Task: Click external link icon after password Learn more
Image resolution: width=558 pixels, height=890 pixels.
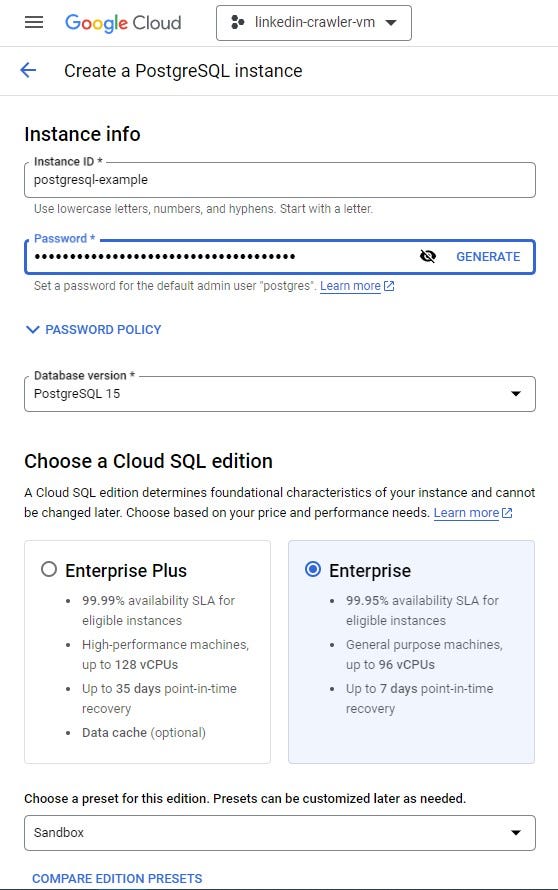Action: pos(389,286)
